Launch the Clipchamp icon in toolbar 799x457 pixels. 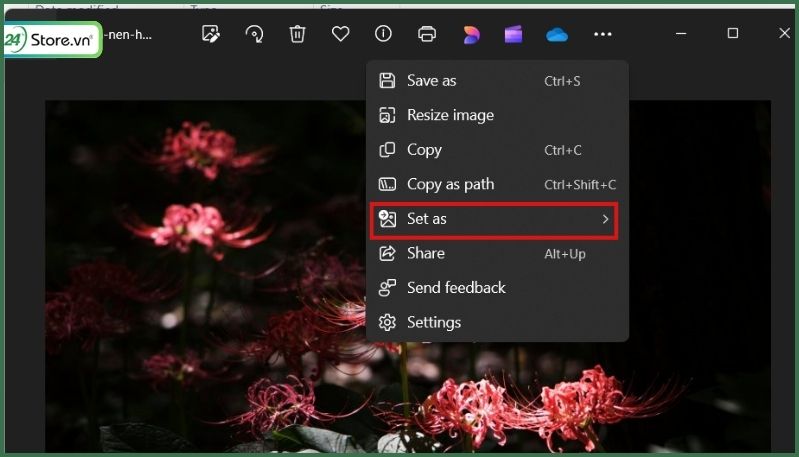(x=513, y=34)
